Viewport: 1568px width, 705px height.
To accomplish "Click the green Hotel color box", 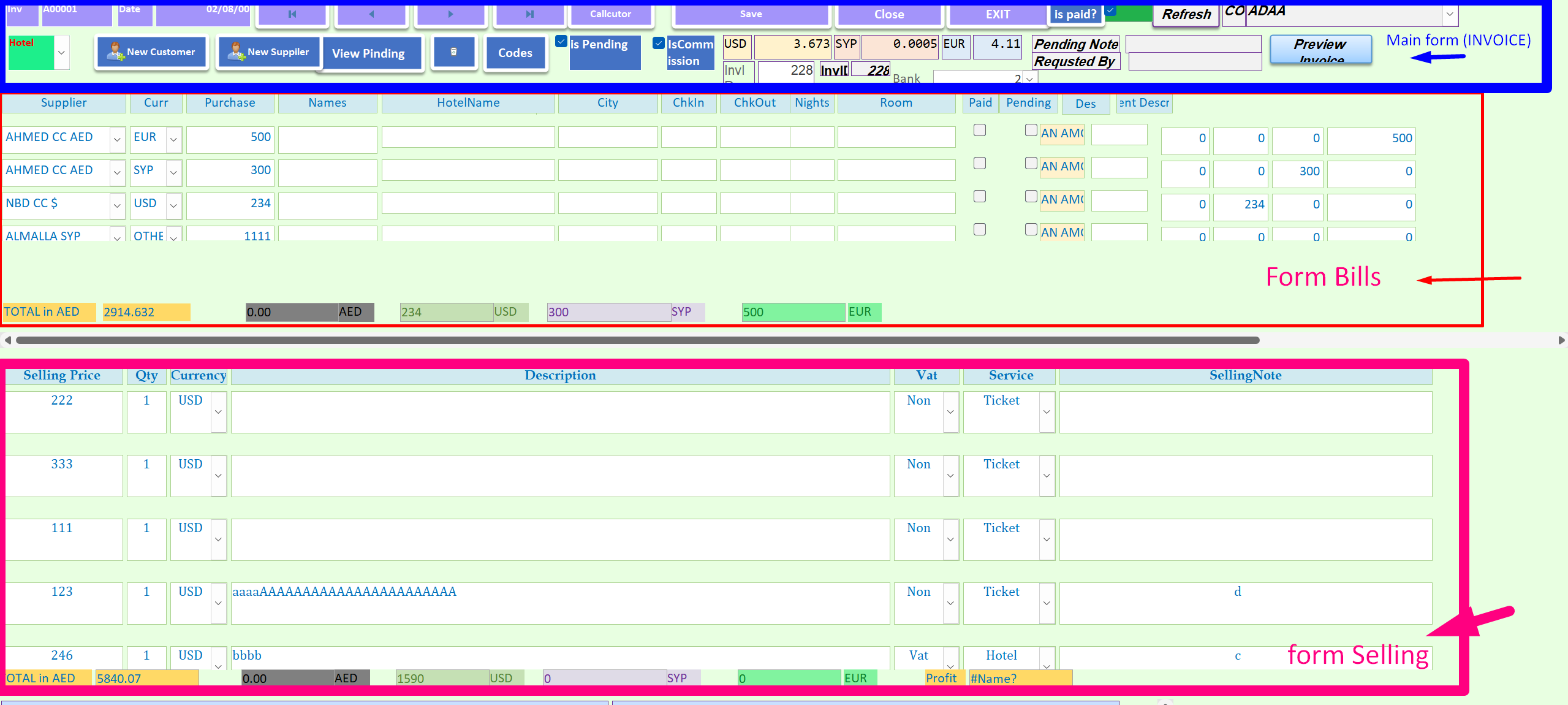I will pyautogui.click(x=31, y=53).
